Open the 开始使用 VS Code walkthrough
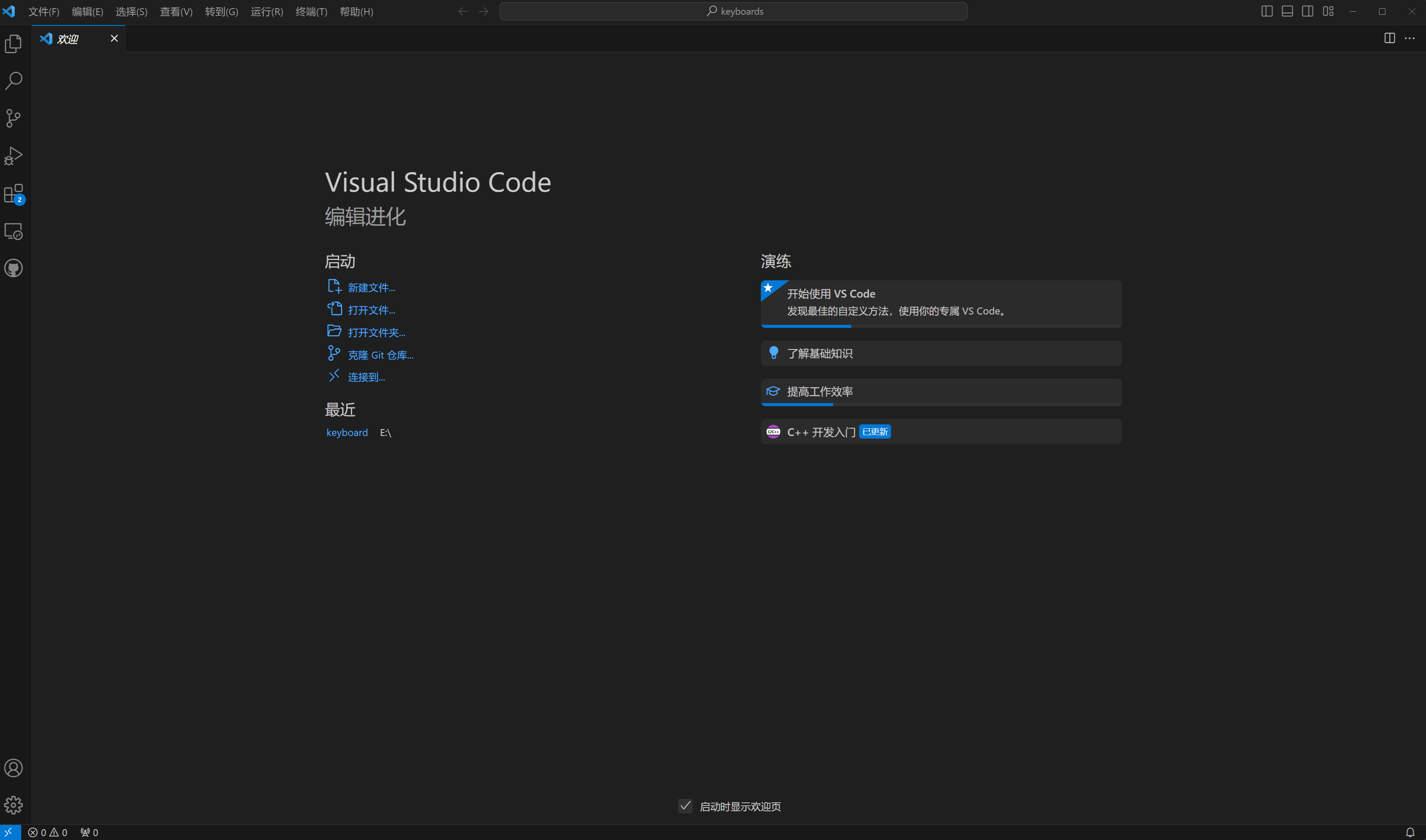1426x840 pixels. (941, 304)
